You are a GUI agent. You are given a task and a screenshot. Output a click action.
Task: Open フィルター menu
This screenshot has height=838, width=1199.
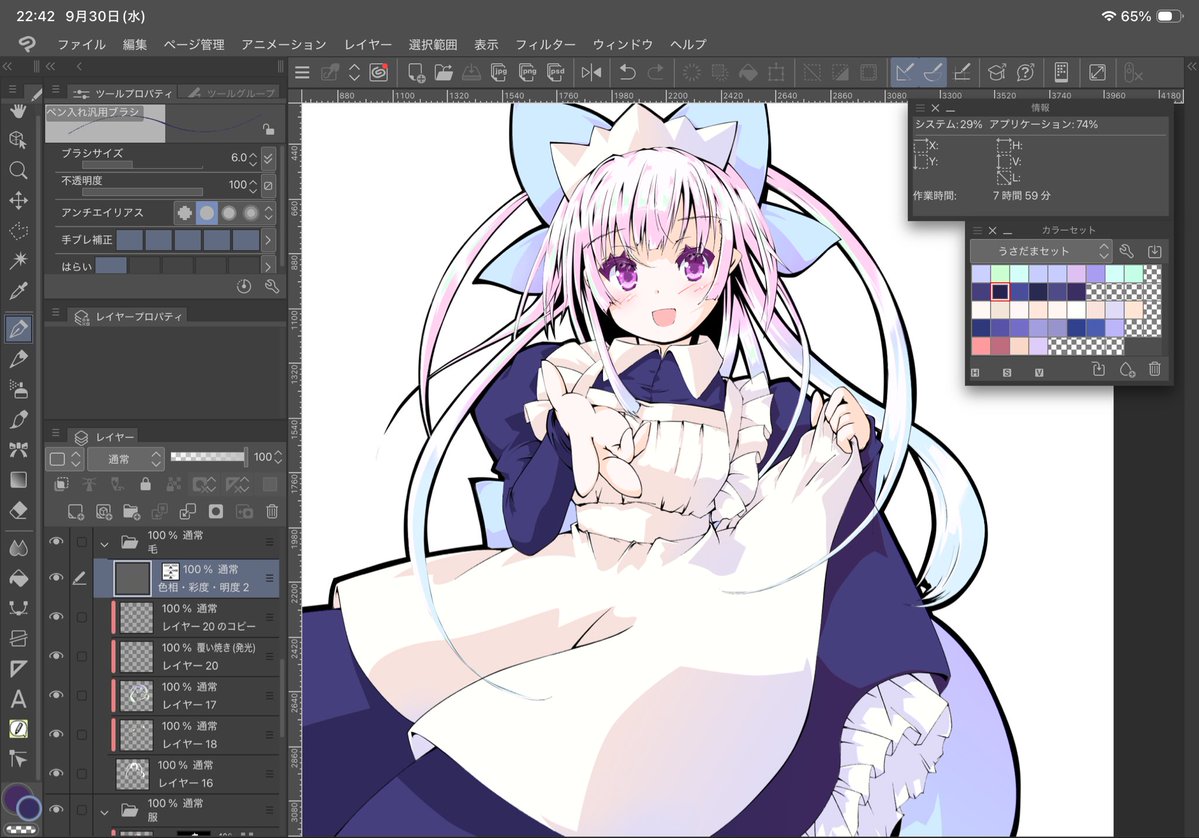pos(545,44)
